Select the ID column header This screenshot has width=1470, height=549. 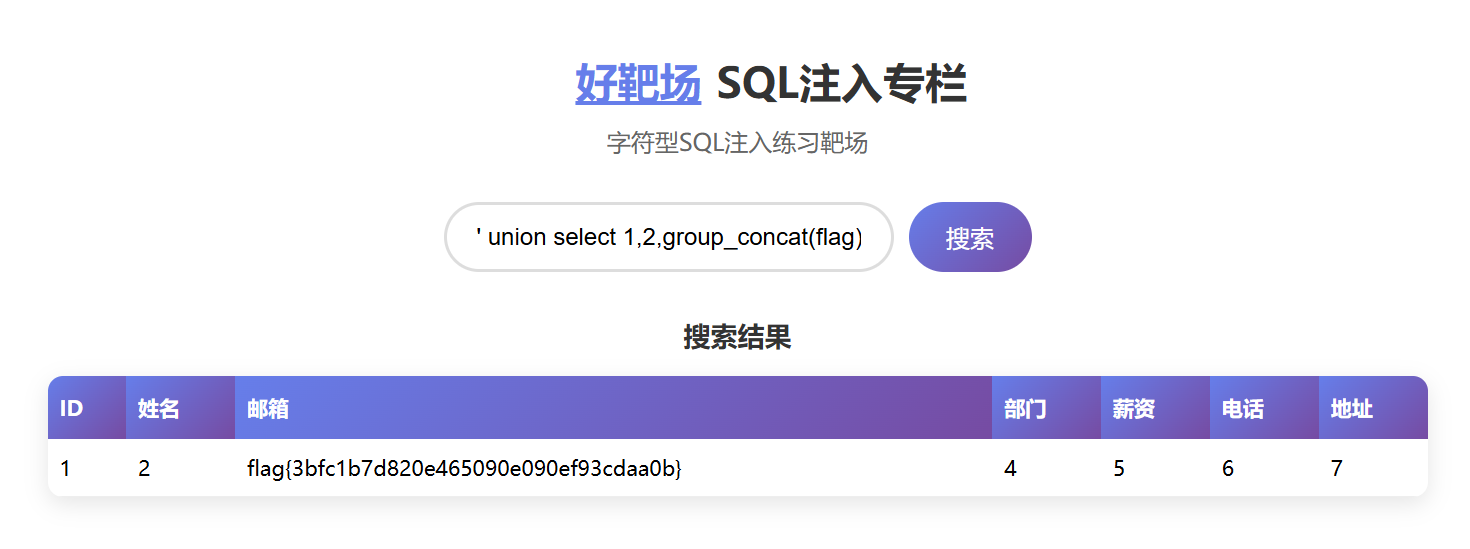coord(87,408)
